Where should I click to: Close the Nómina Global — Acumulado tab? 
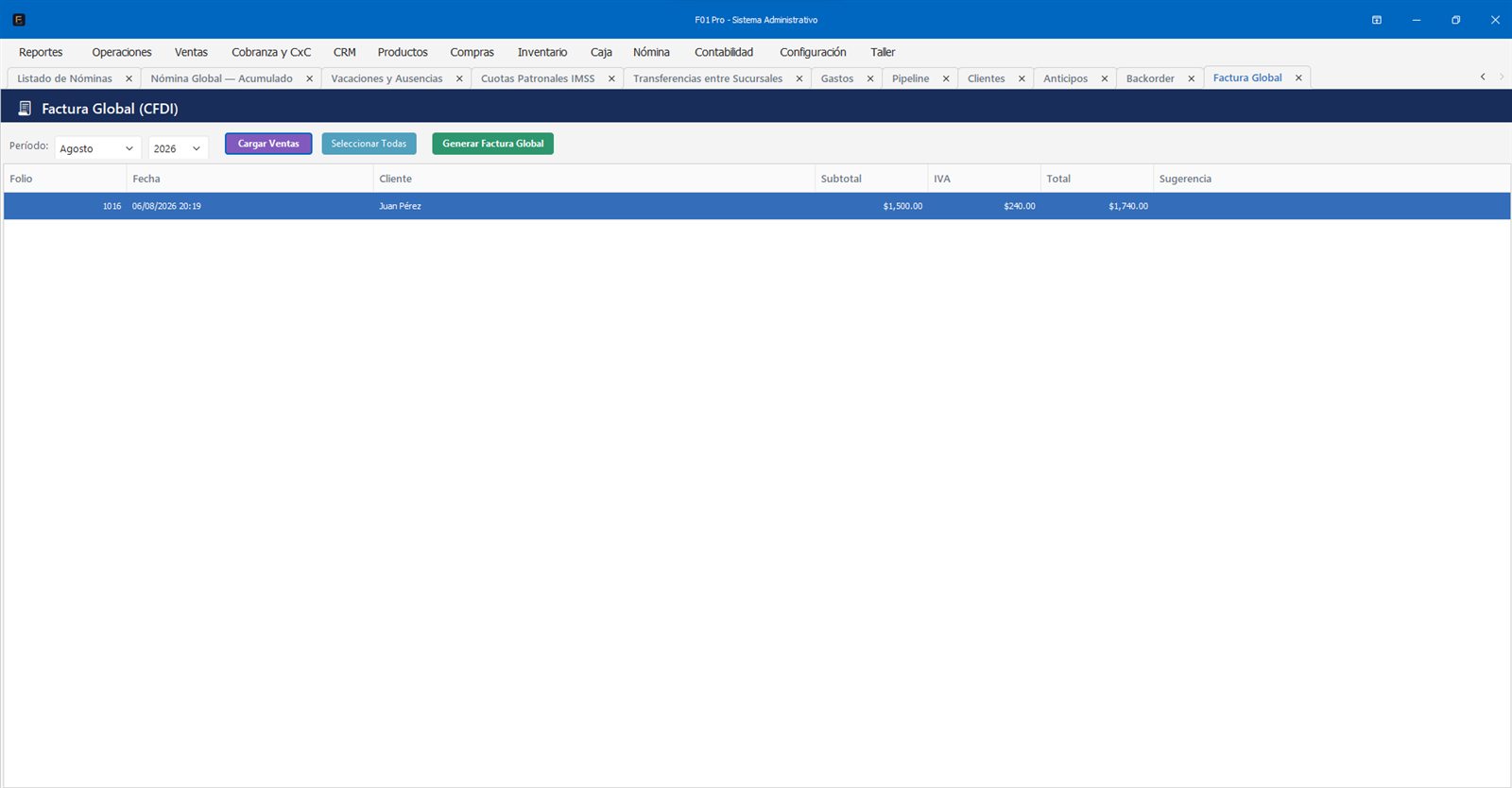(309, 78)
